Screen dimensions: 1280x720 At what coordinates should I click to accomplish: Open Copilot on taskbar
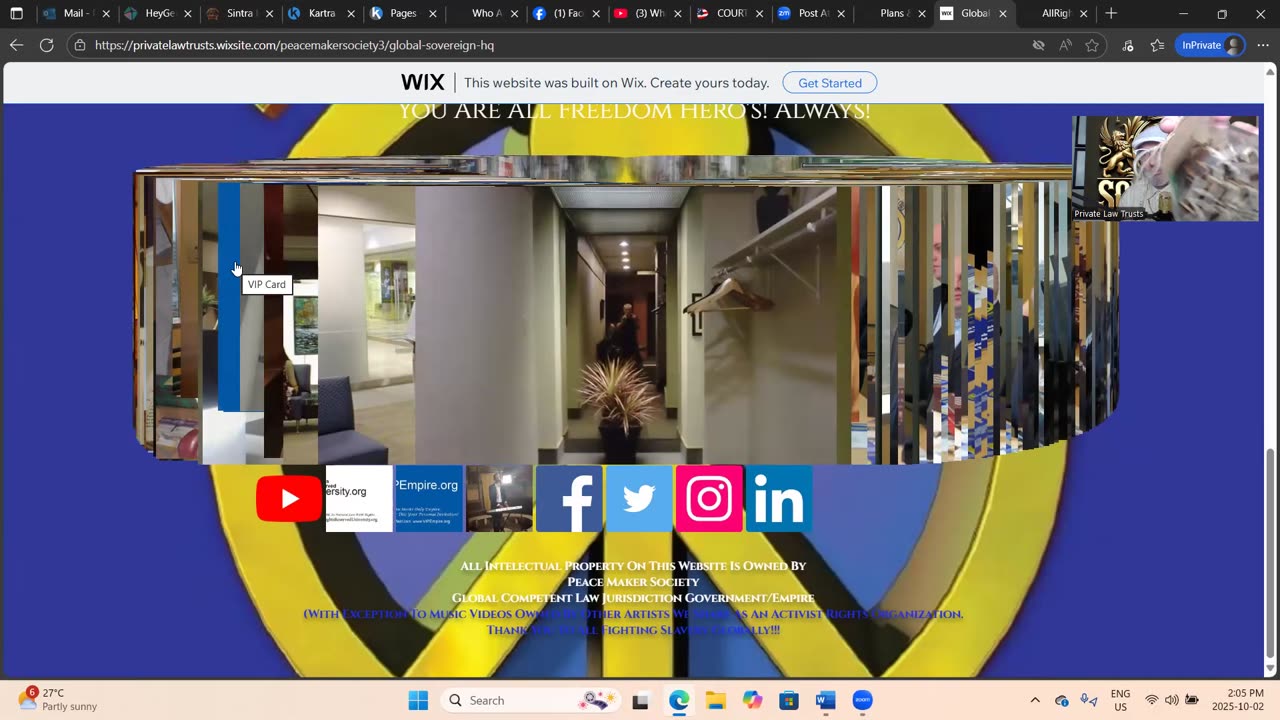point(752,700)
